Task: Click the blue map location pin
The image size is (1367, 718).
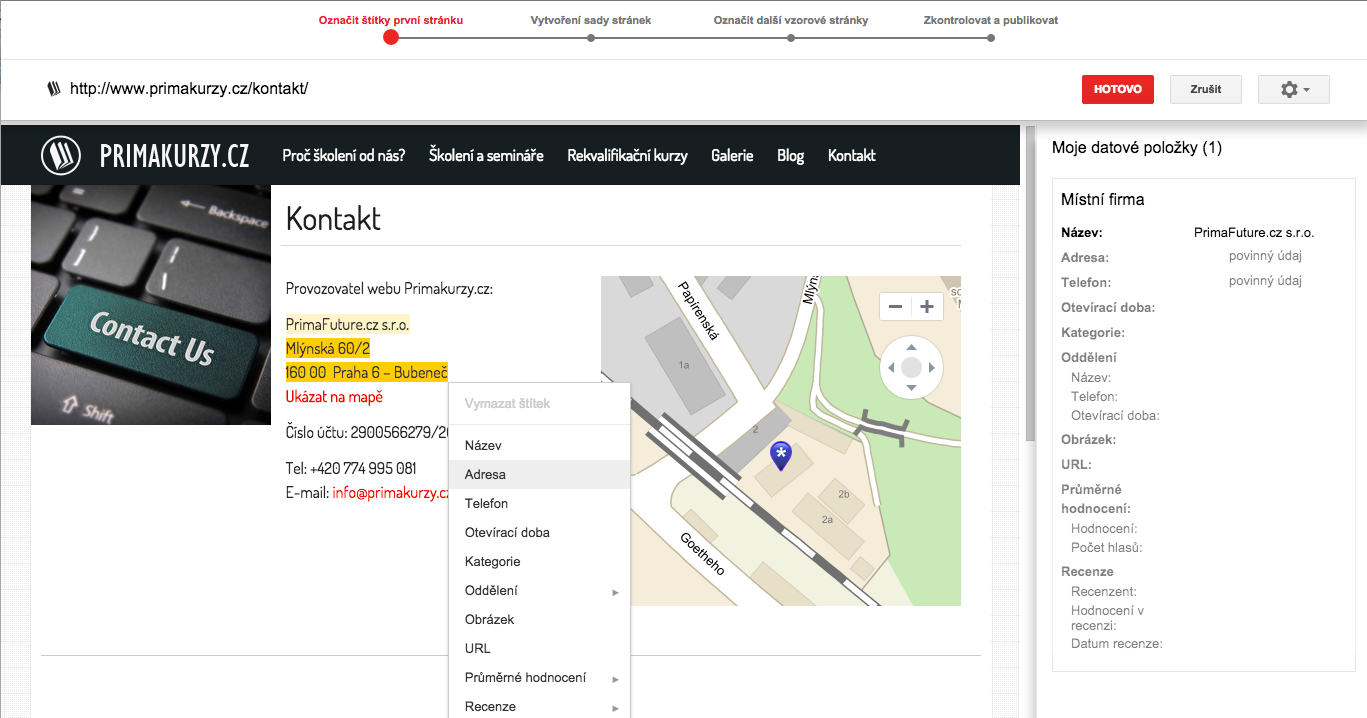Action: [x=782, y=457]
